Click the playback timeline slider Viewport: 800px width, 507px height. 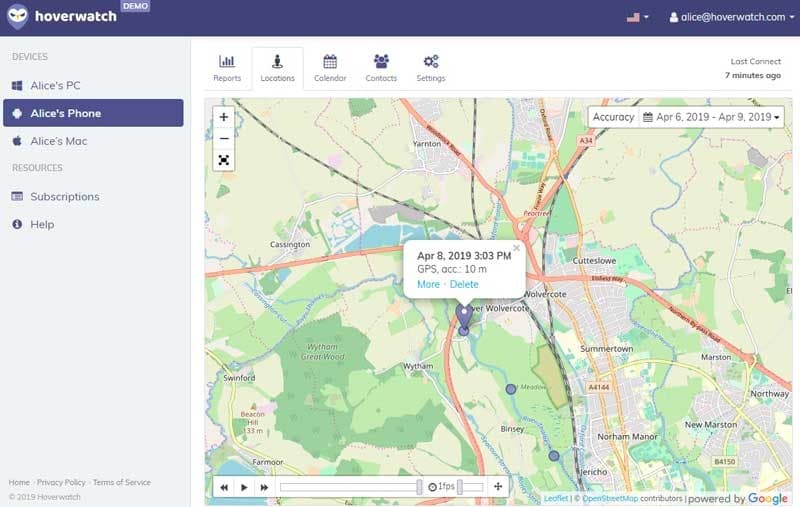[x=351, y=487]
